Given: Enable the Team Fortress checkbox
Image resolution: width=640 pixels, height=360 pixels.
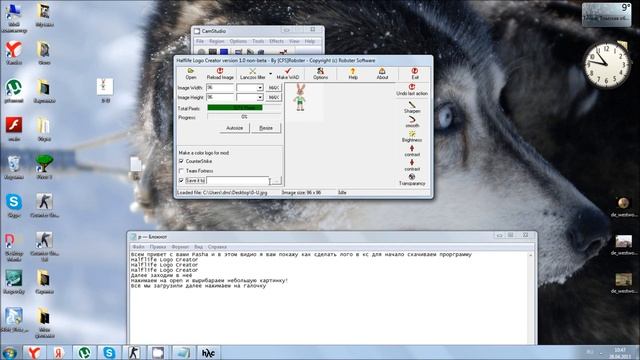Looking at the screenshot, I should pyautogui.click(x=181, y=171).
